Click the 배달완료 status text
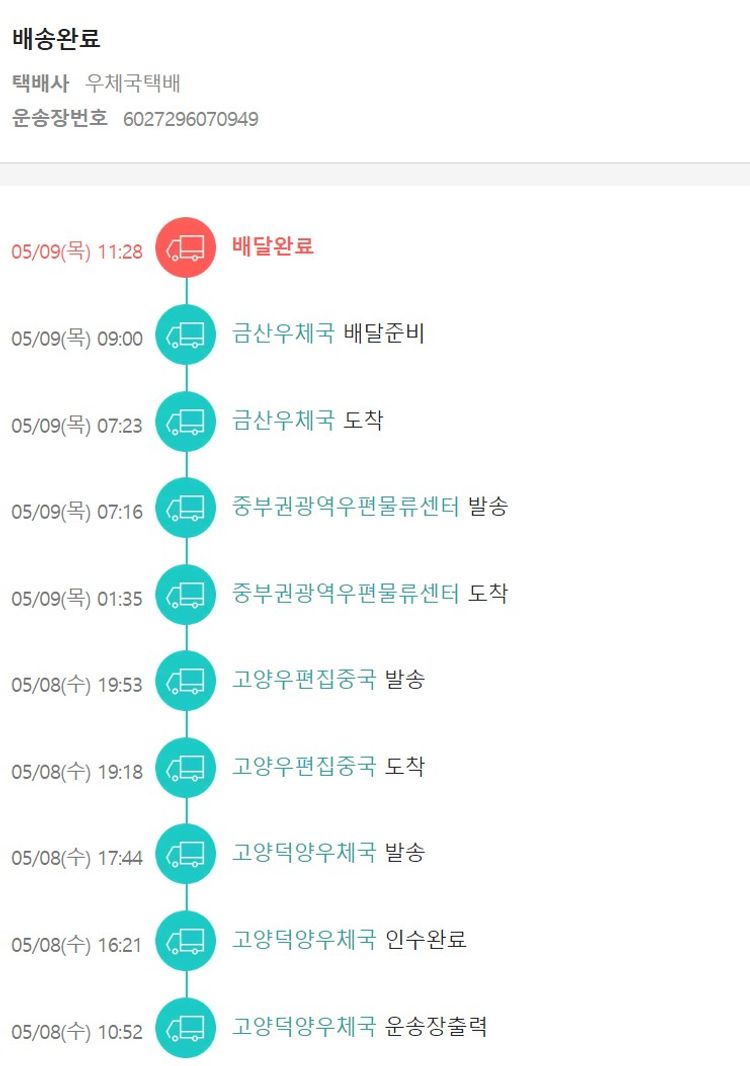 click(x=273, y=246)
